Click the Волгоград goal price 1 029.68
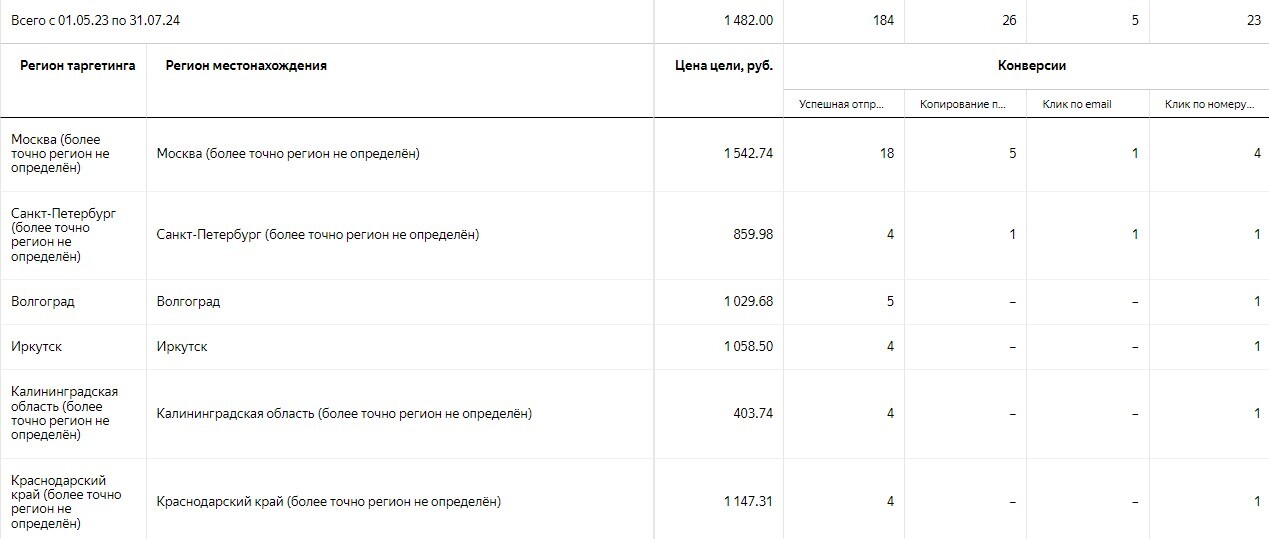The image size is (1269, 539). point(748,302)
